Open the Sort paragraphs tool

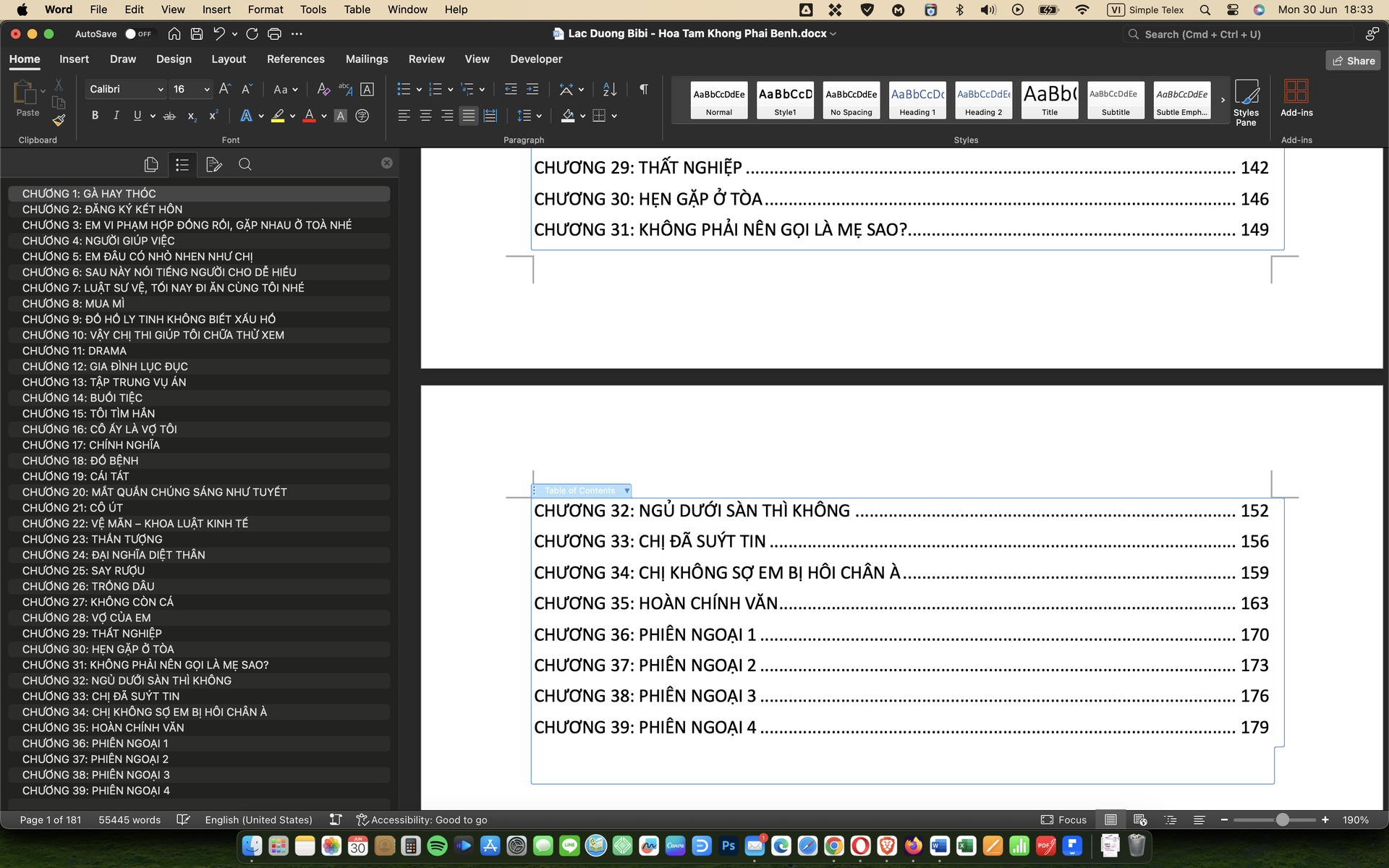pyautogui.click(x=610, y=89)
